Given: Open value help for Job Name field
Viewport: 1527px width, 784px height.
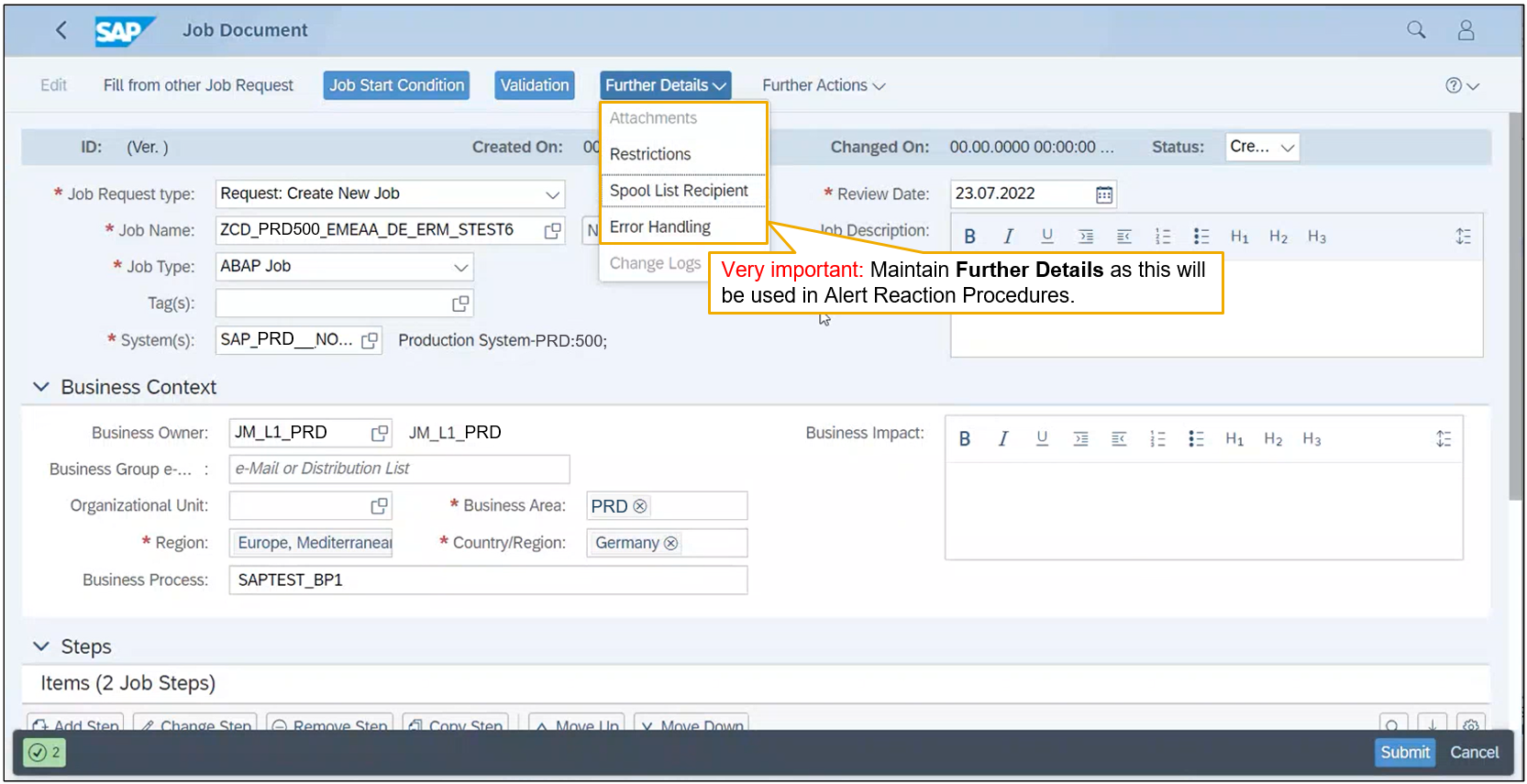Looking at the screenshot, I should tap(552, 231).
